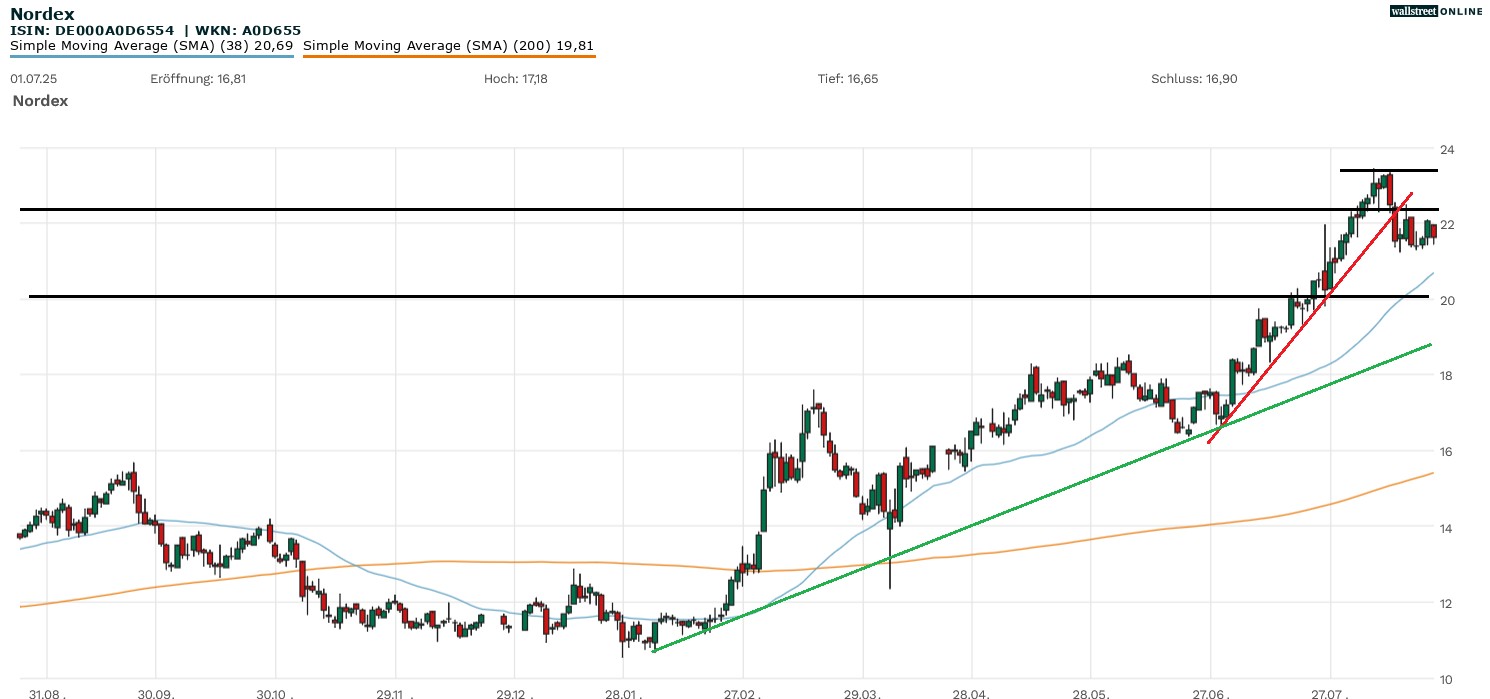Click the Tief: 16,65 value
This screenshot has width=1490, height=699.
point(848,78)
